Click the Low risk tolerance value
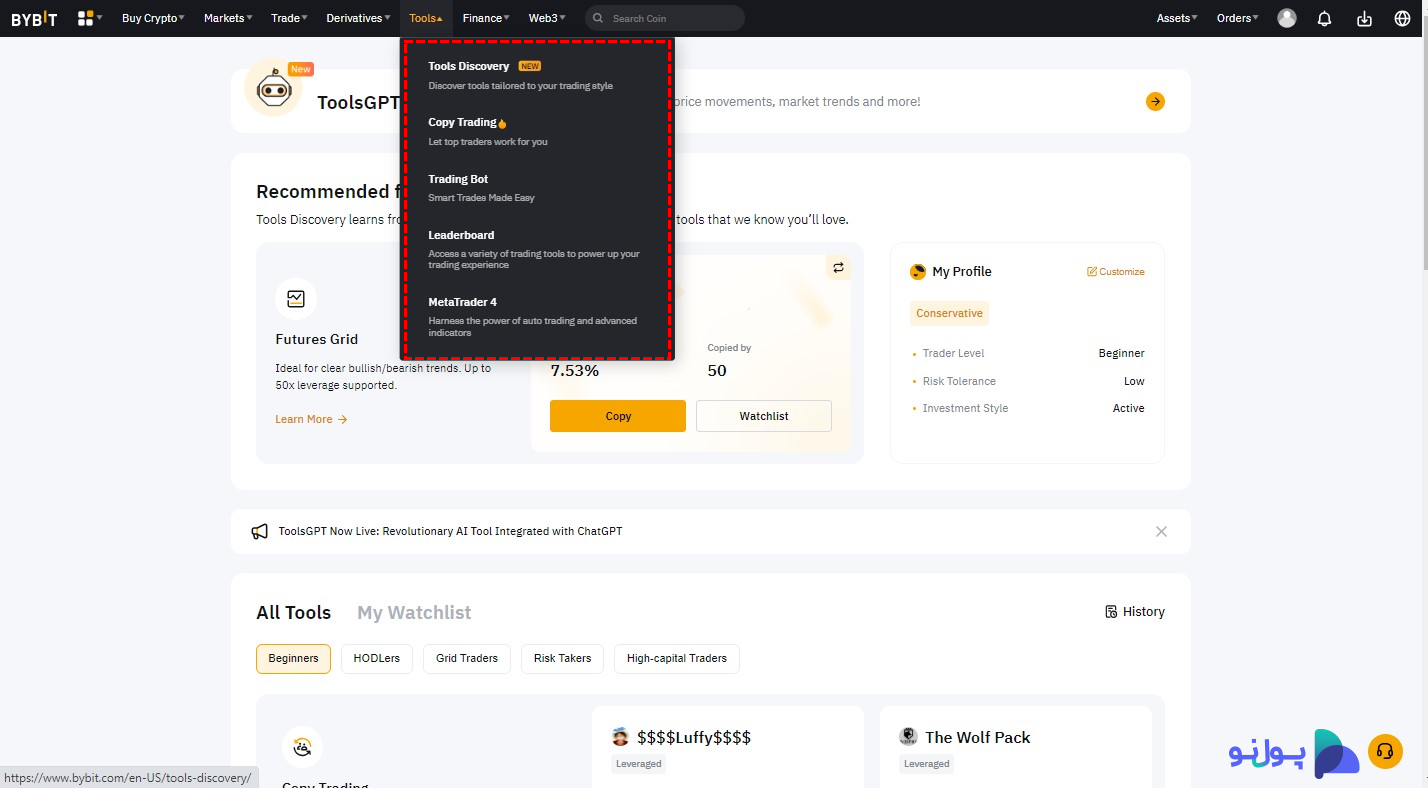 pyautogui.click(x=1134, y=381)
